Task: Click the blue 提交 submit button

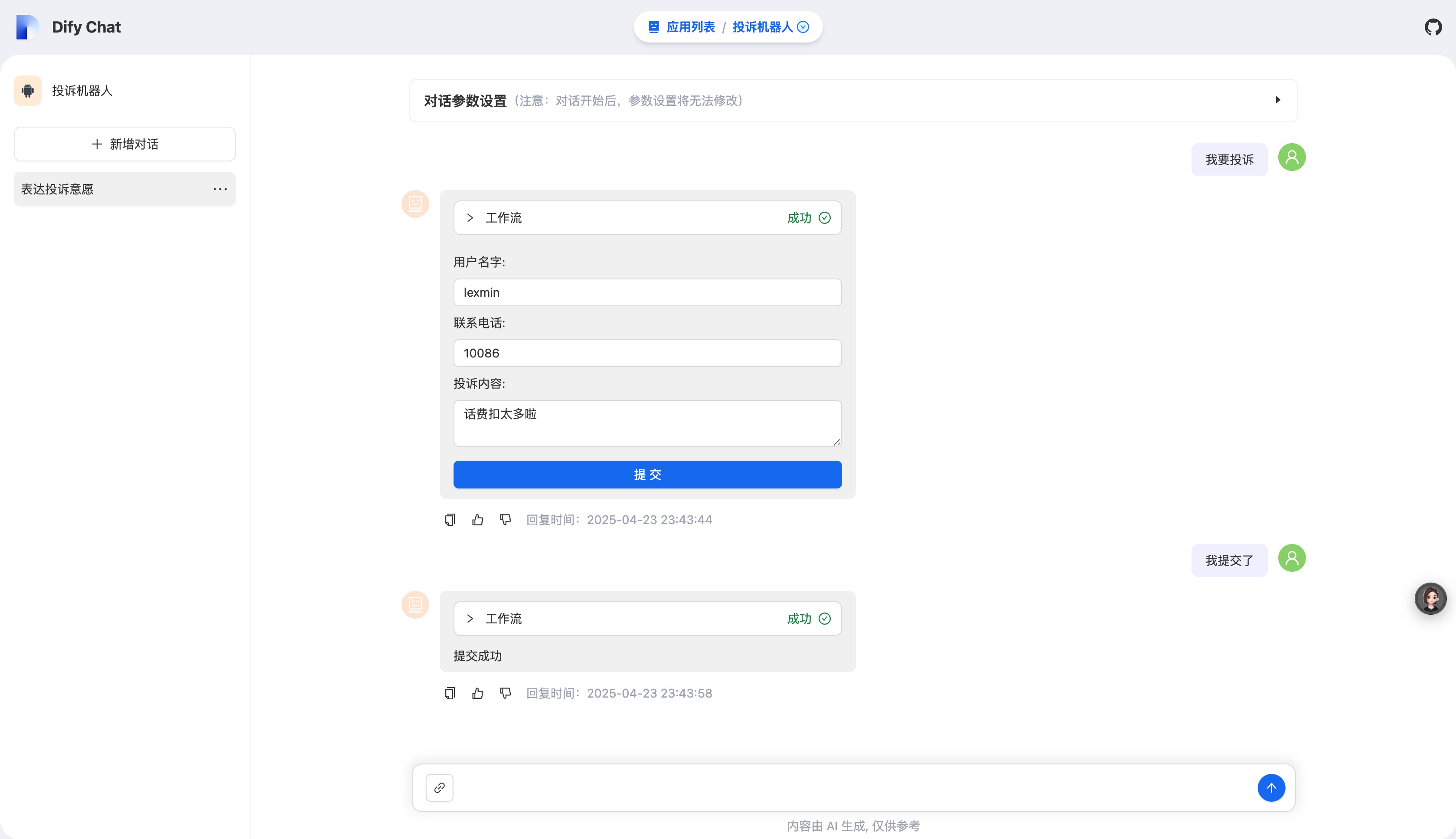Action: click(x=647, y=474)
